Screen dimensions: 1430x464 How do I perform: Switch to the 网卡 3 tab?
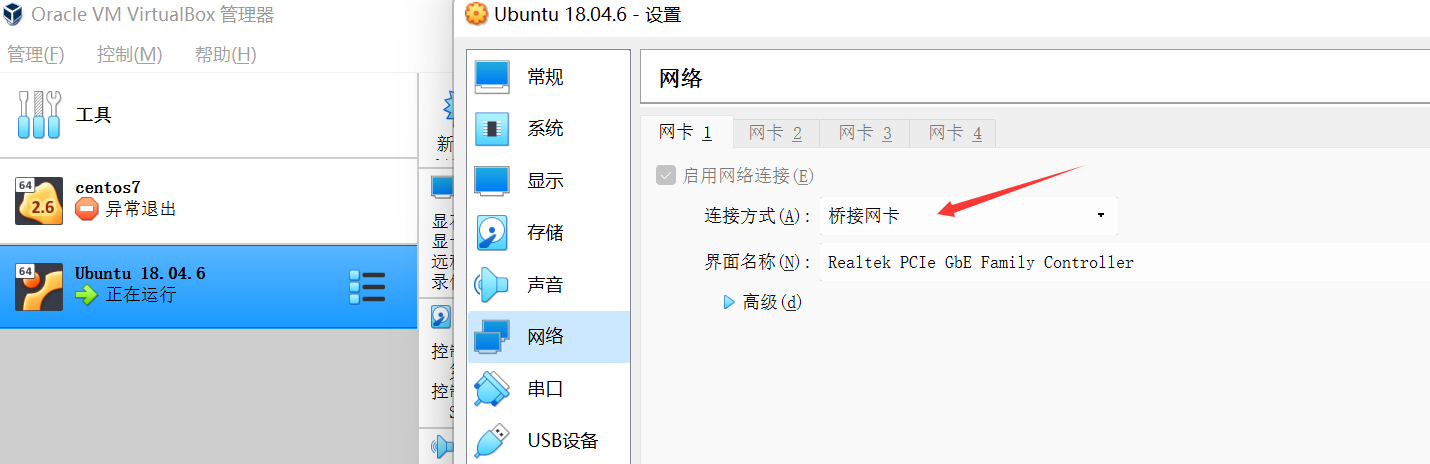[x=865, y=133]
